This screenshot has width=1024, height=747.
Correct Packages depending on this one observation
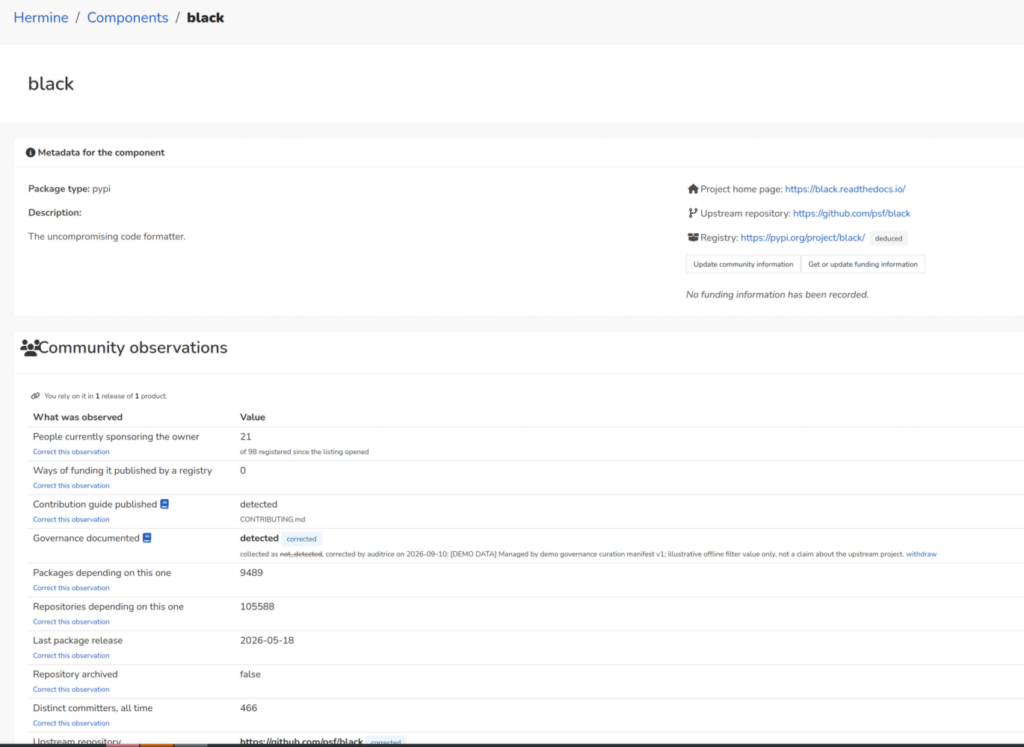pos(71,588)
